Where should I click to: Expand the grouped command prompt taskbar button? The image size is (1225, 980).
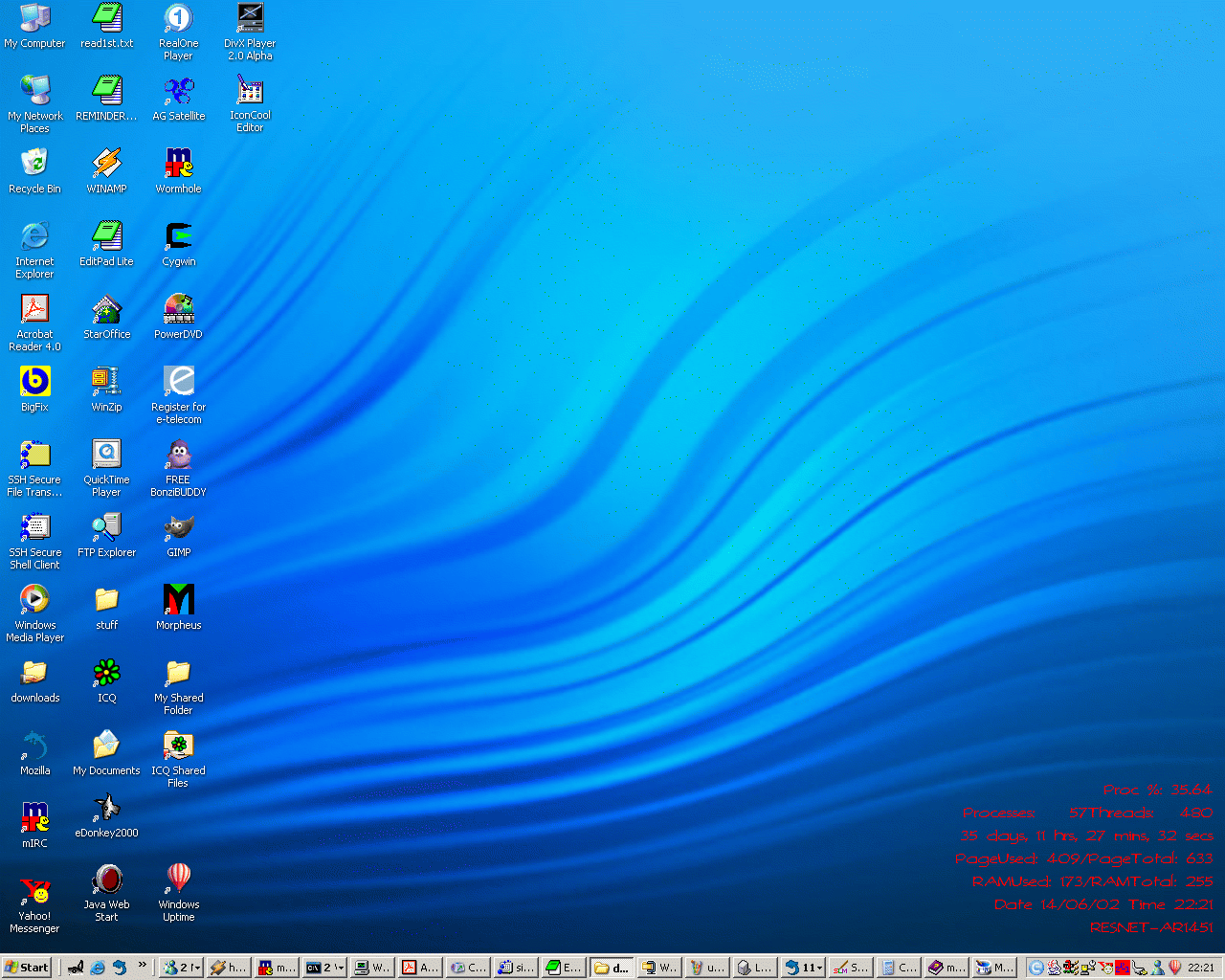pyautogui.click(x=324, y=968)
